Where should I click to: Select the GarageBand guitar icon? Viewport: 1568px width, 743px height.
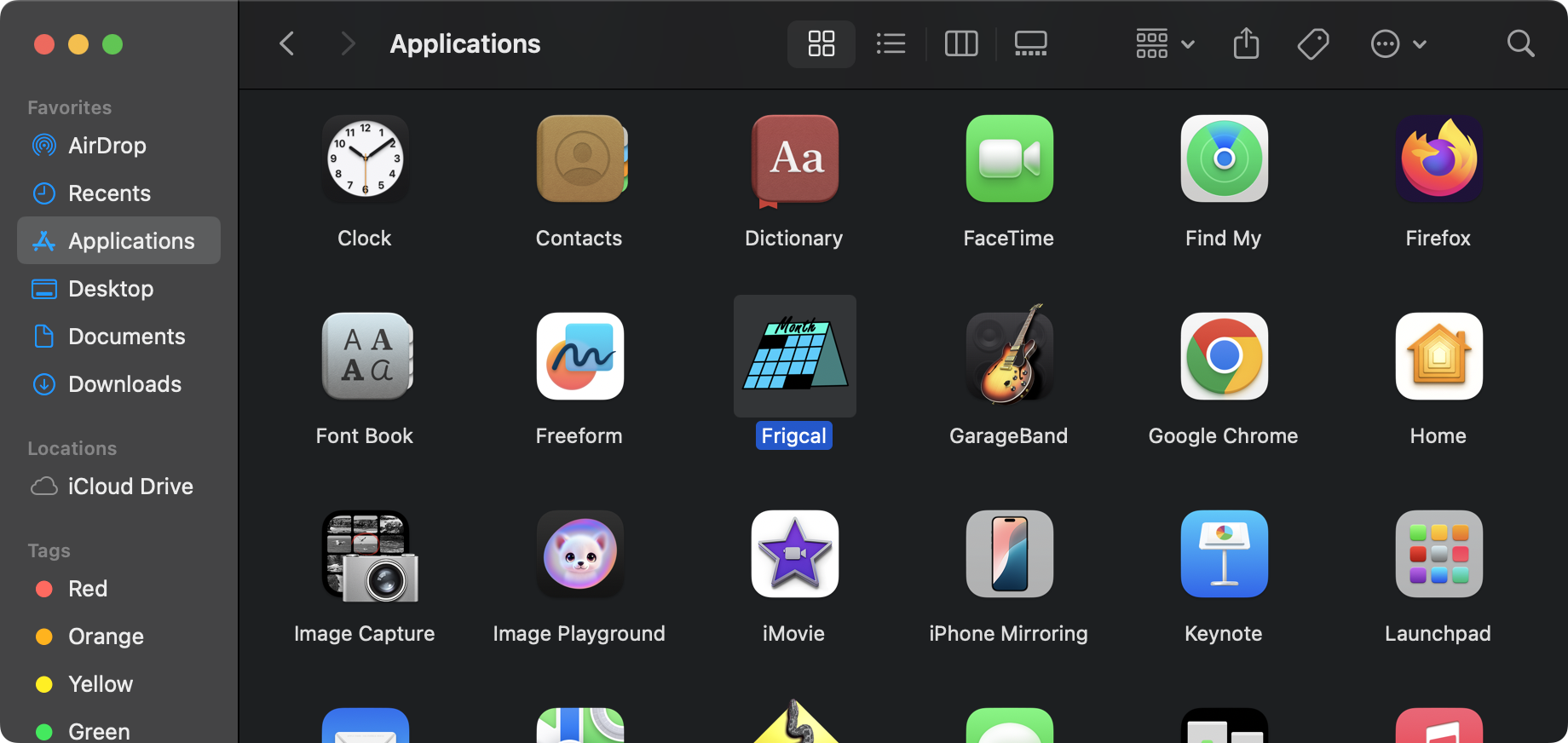pyautogui.click(x=1010, y=354)
